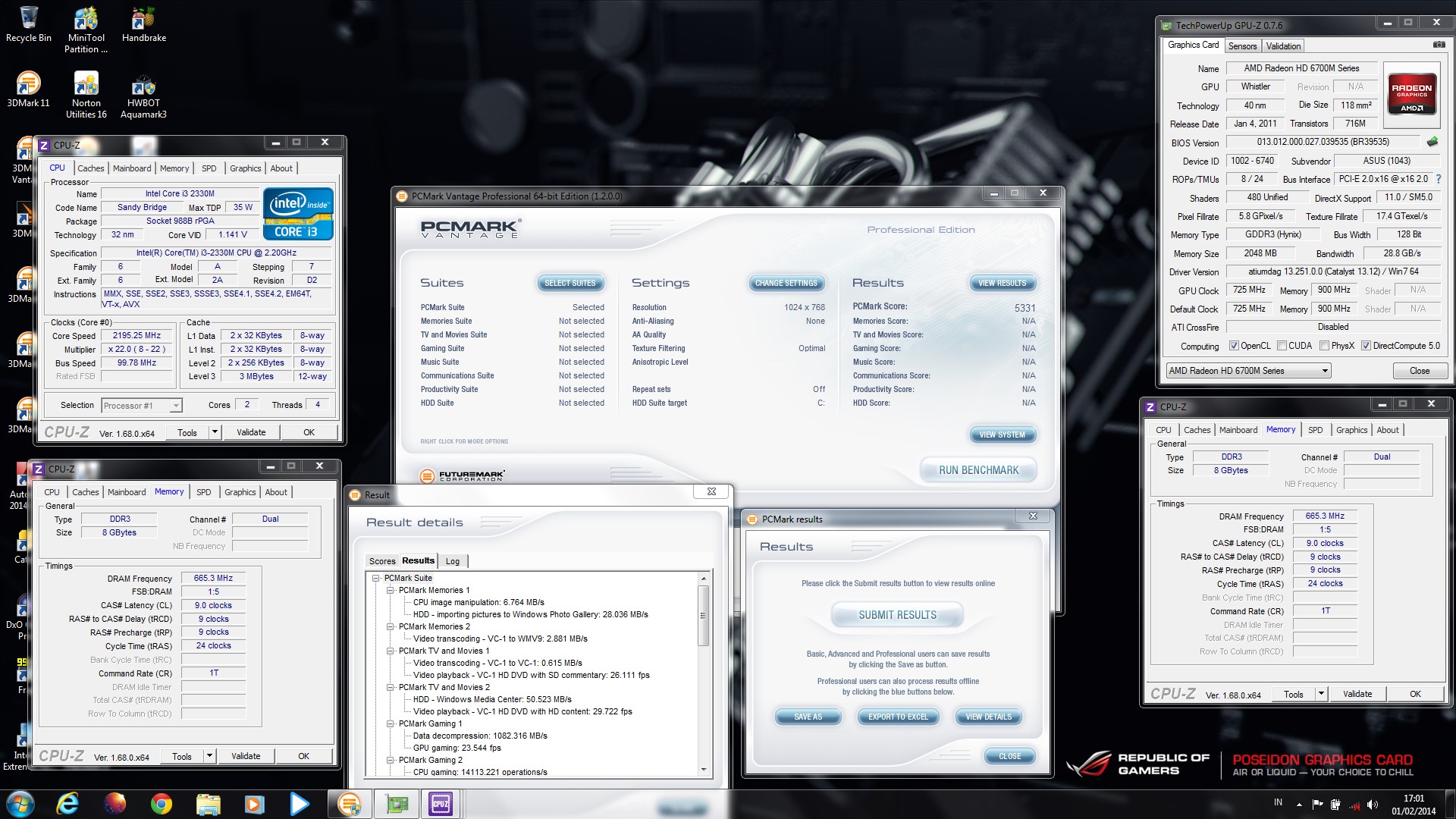
Task: Collapse the PCMark TV and Movies 1 node
Action: 390,651
